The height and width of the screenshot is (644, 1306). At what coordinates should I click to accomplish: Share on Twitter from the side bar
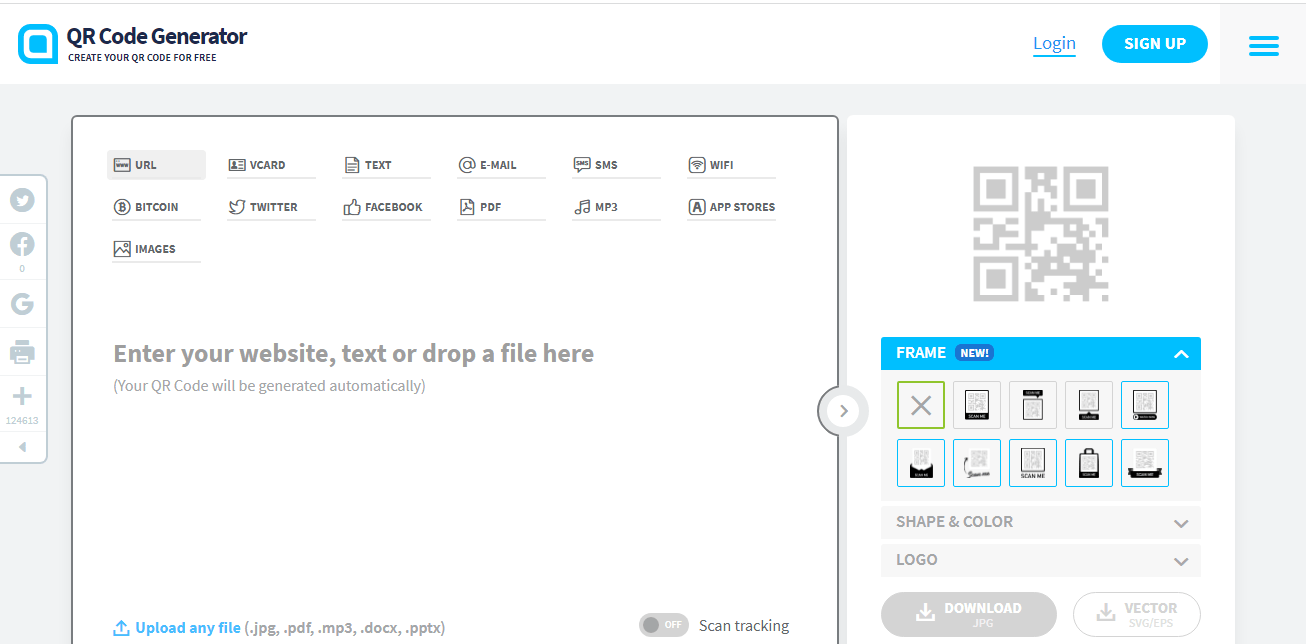tap(22, 200)
